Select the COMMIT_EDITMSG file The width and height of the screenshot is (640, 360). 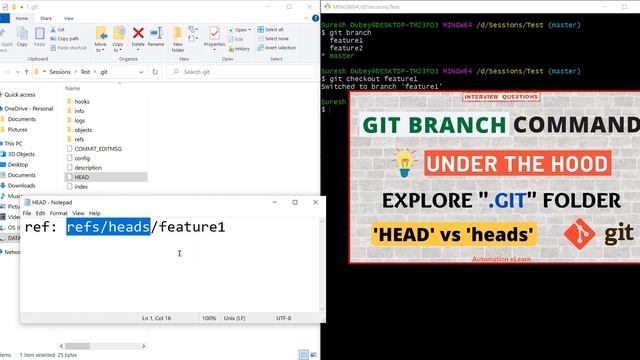94,149
